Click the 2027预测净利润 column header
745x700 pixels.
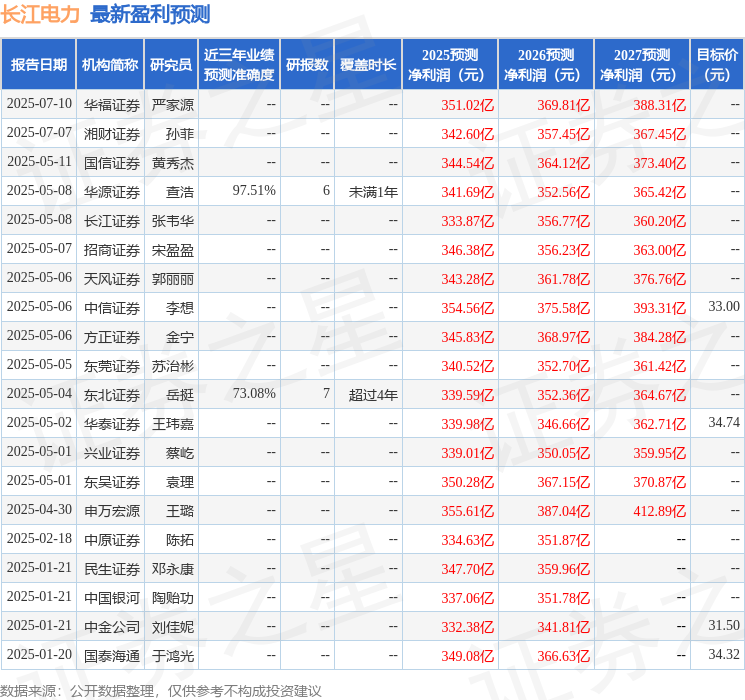pos(642,65)
